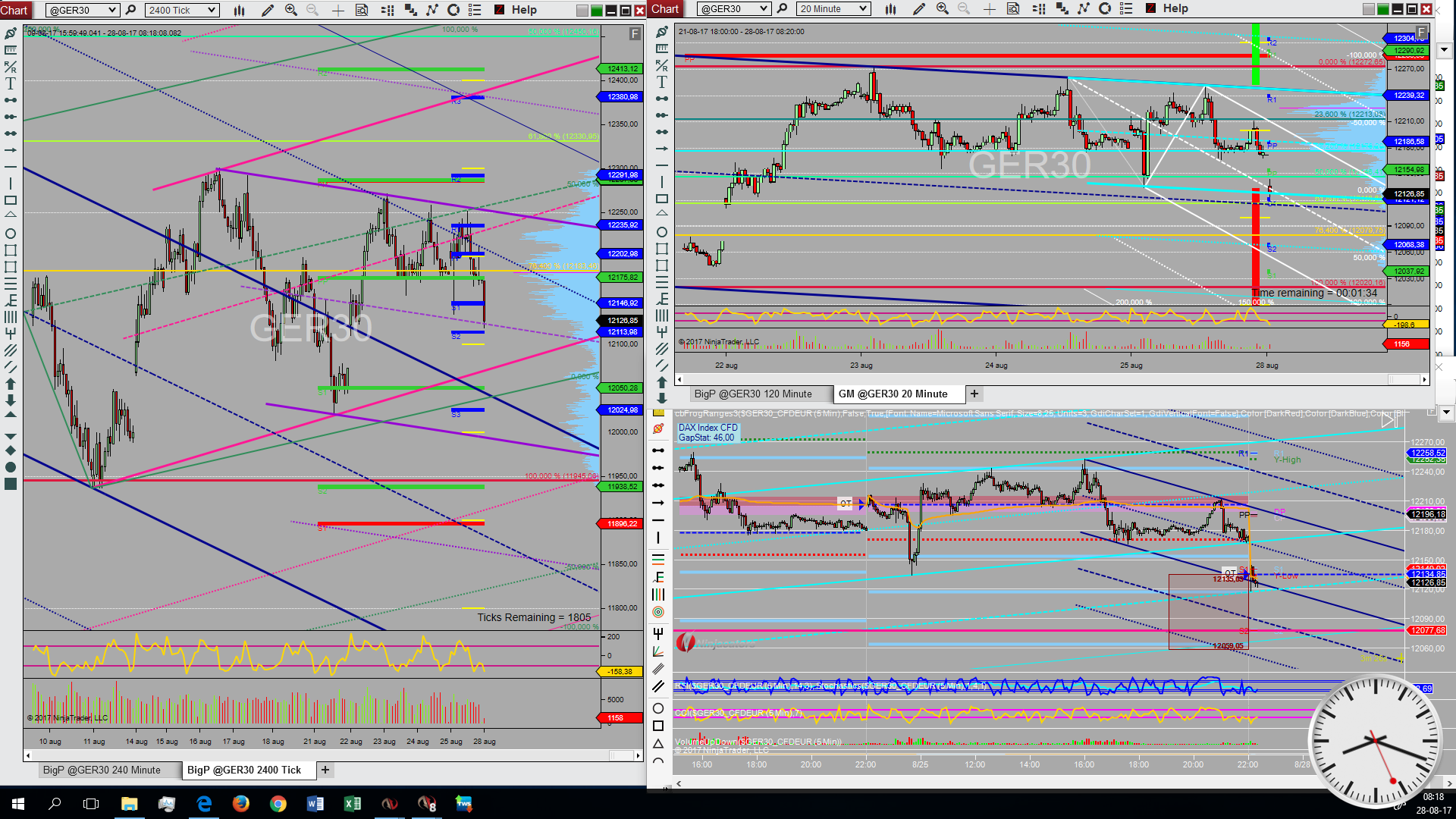Add a new tab in left chart window

(325, 770)
